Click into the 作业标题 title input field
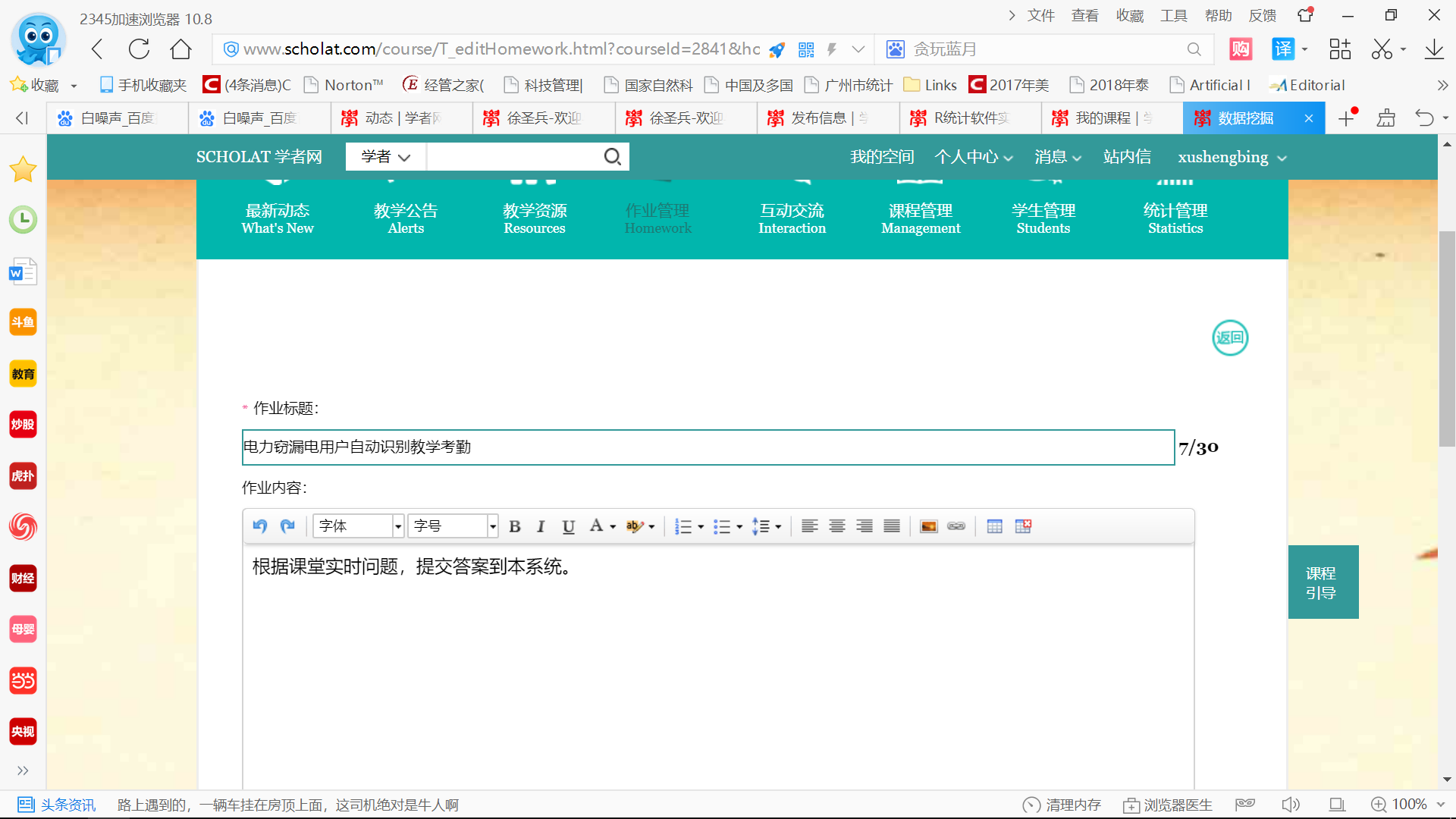Viewport: 1456px width, 819px height. (708, 447)
